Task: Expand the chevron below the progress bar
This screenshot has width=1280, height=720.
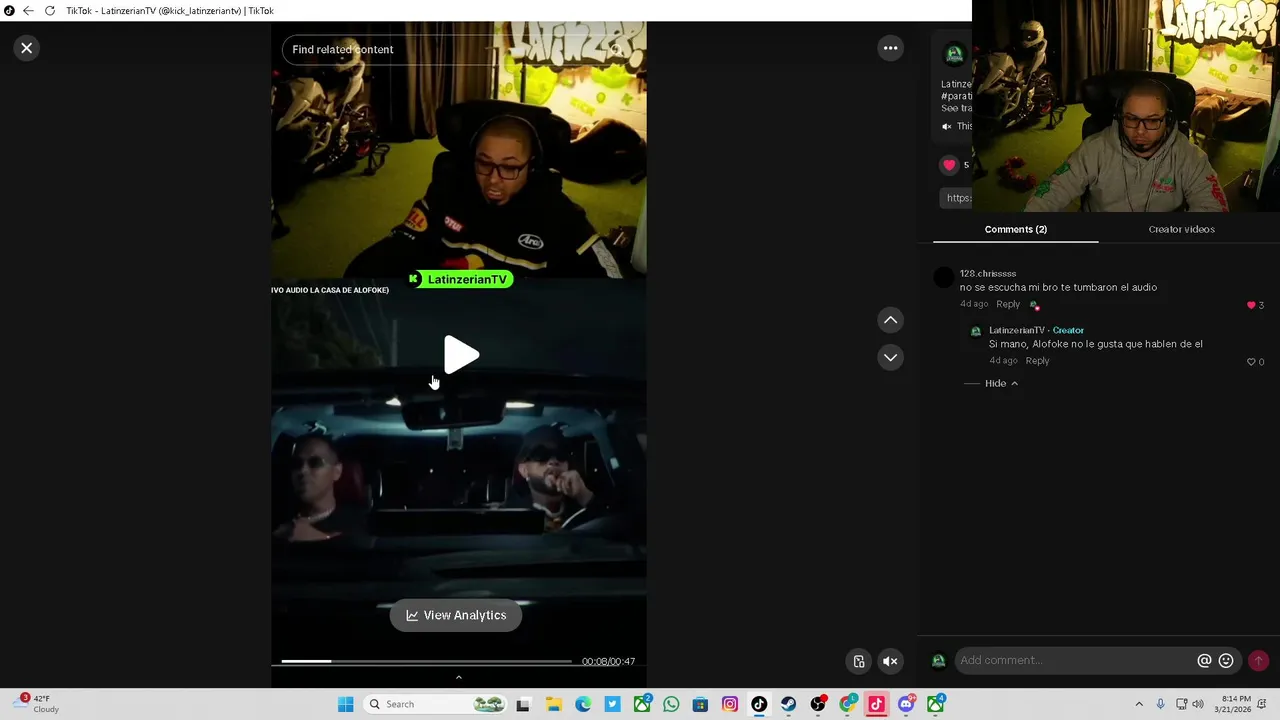Action: pyautogui.click(x=459, y=677)
